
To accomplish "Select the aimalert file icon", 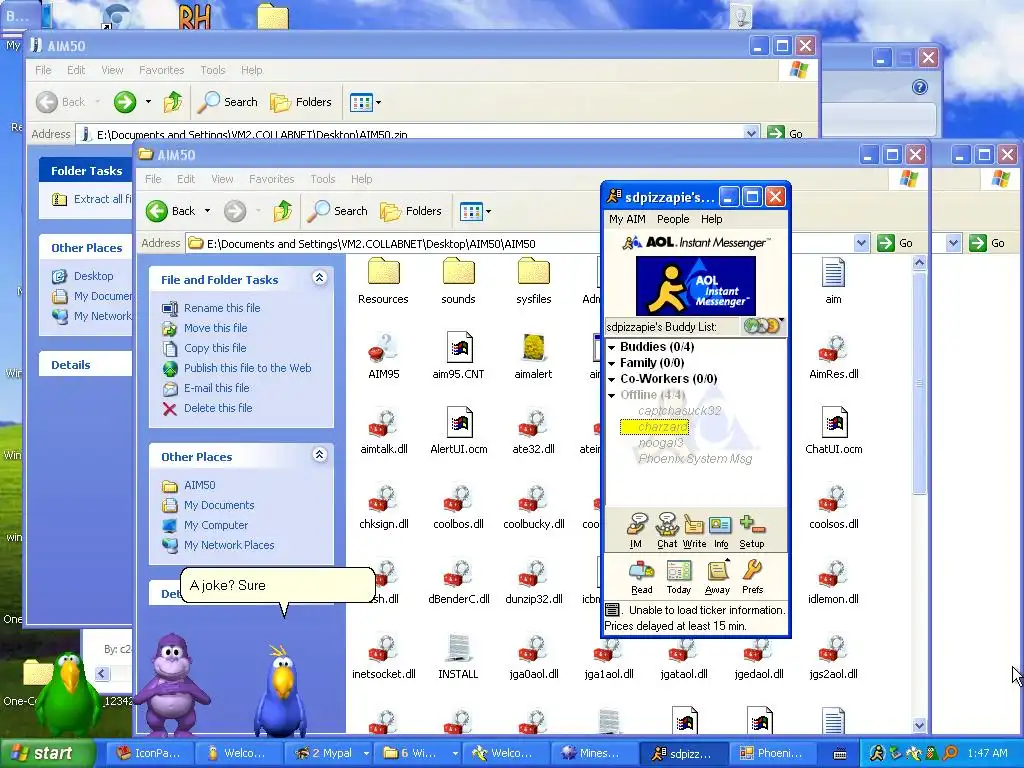I will tap(534, 357).
